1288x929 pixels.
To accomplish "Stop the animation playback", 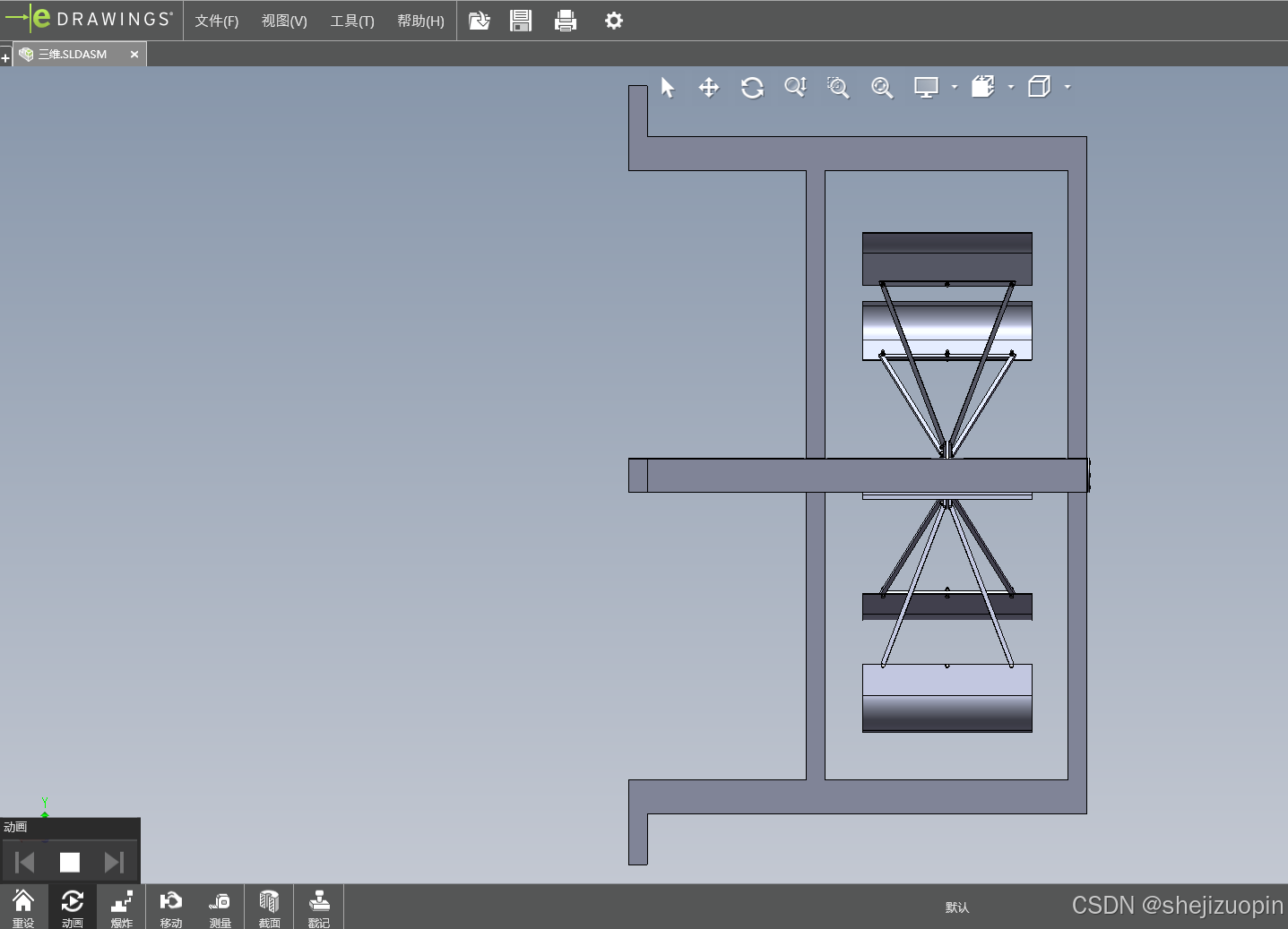I will point(70,862).
